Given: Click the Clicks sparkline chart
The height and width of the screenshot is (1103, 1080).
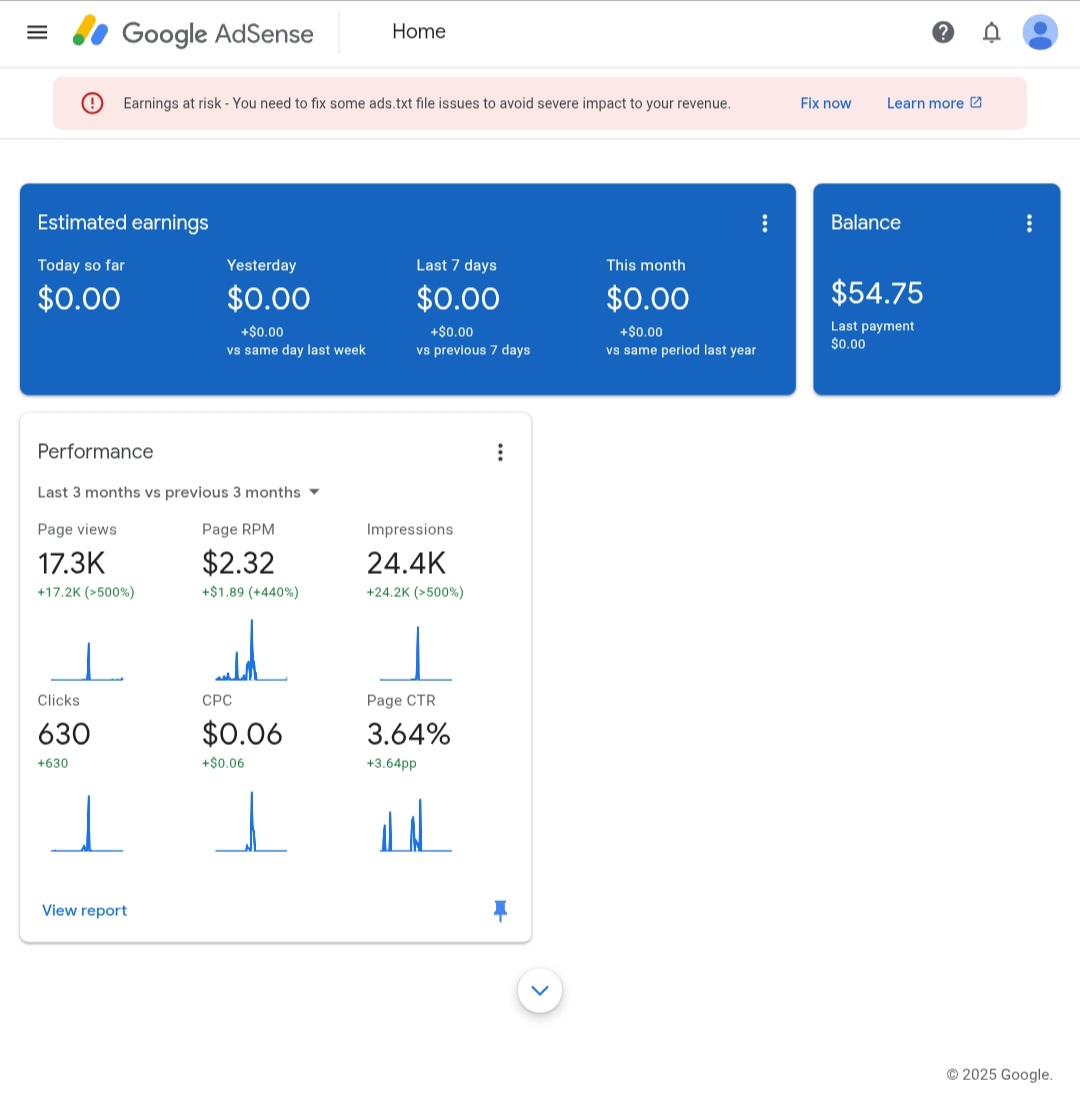Looking at the screenshot, I should [x=87, y=823].
